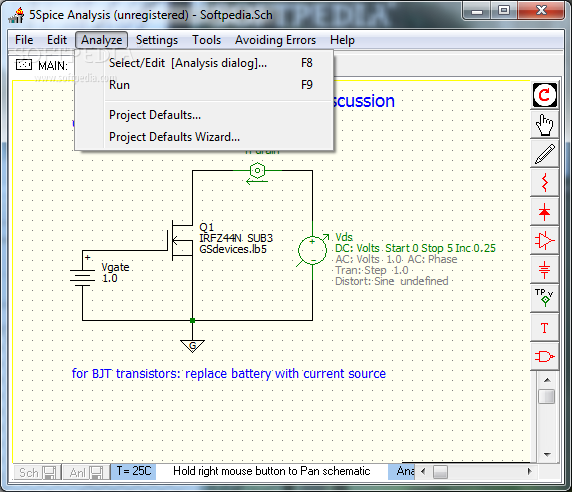Screen dimensions: 572x492
Task: Open the File menu
Action: 24,40
